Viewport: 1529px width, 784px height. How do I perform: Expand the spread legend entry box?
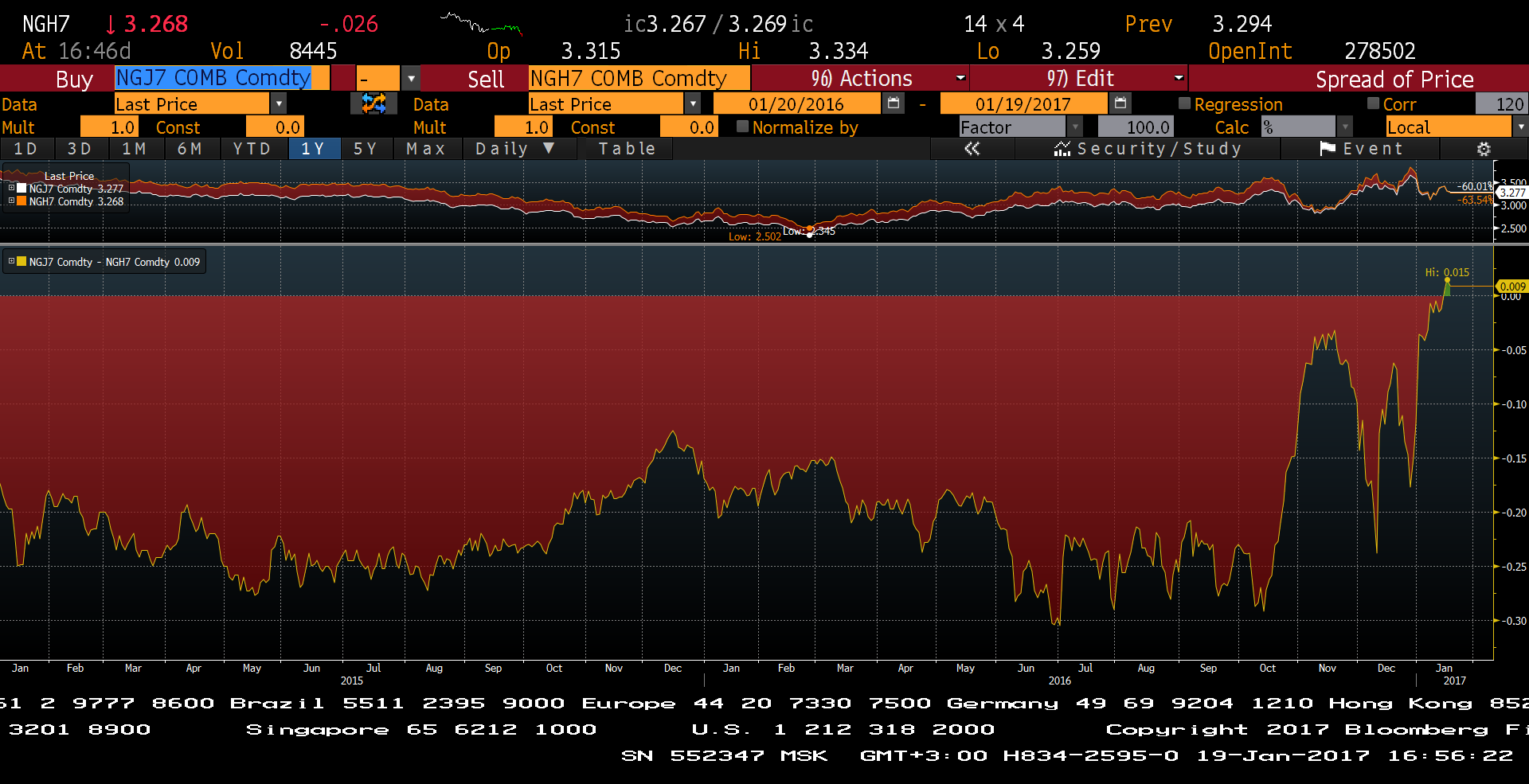pyautogui.click(x=11, y=261)
